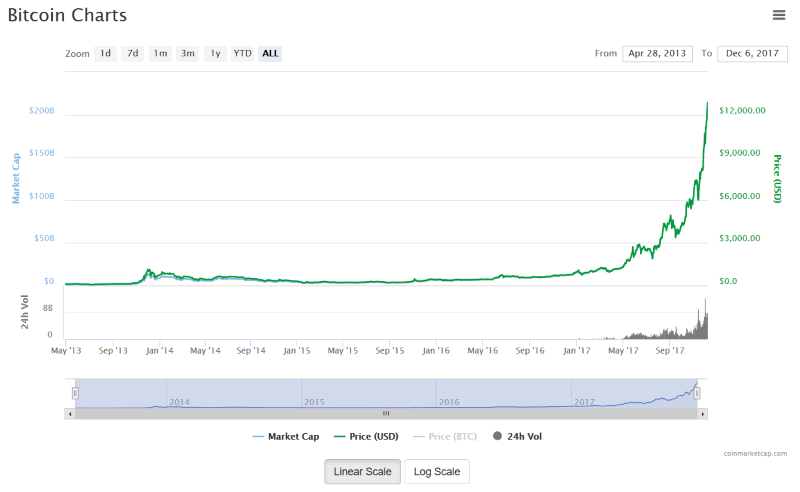
Task: Click the Jan '17 axis label
Action: click(x=577, y=351)
